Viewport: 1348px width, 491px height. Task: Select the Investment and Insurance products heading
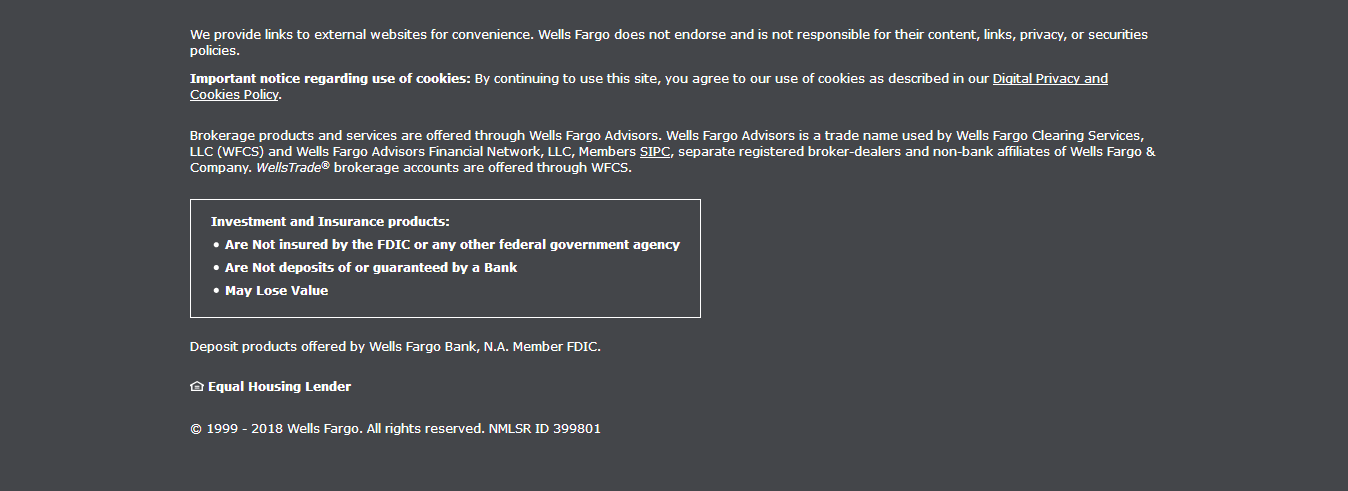tap(330, 222)
